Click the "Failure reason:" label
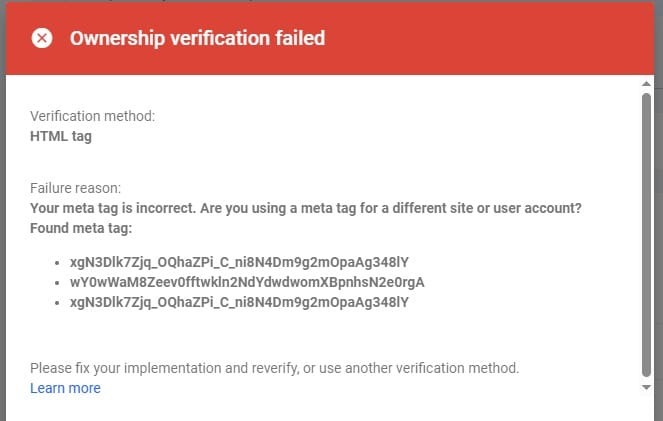 (75, 188)
